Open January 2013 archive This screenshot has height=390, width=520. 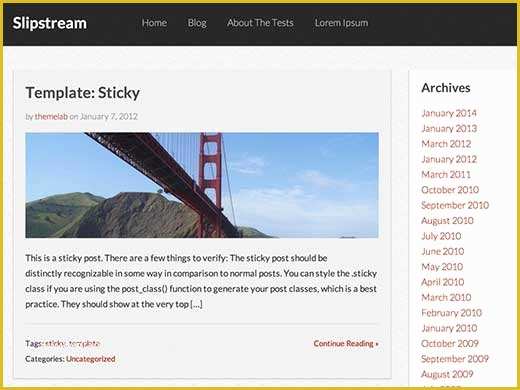[x=449, y=128]
